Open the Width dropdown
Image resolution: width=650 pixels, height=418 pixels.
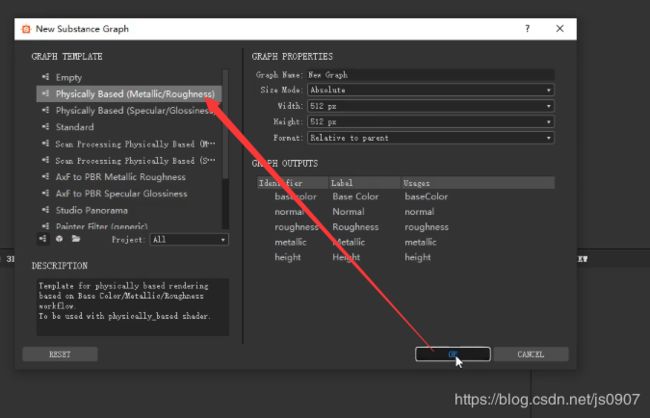431,106
